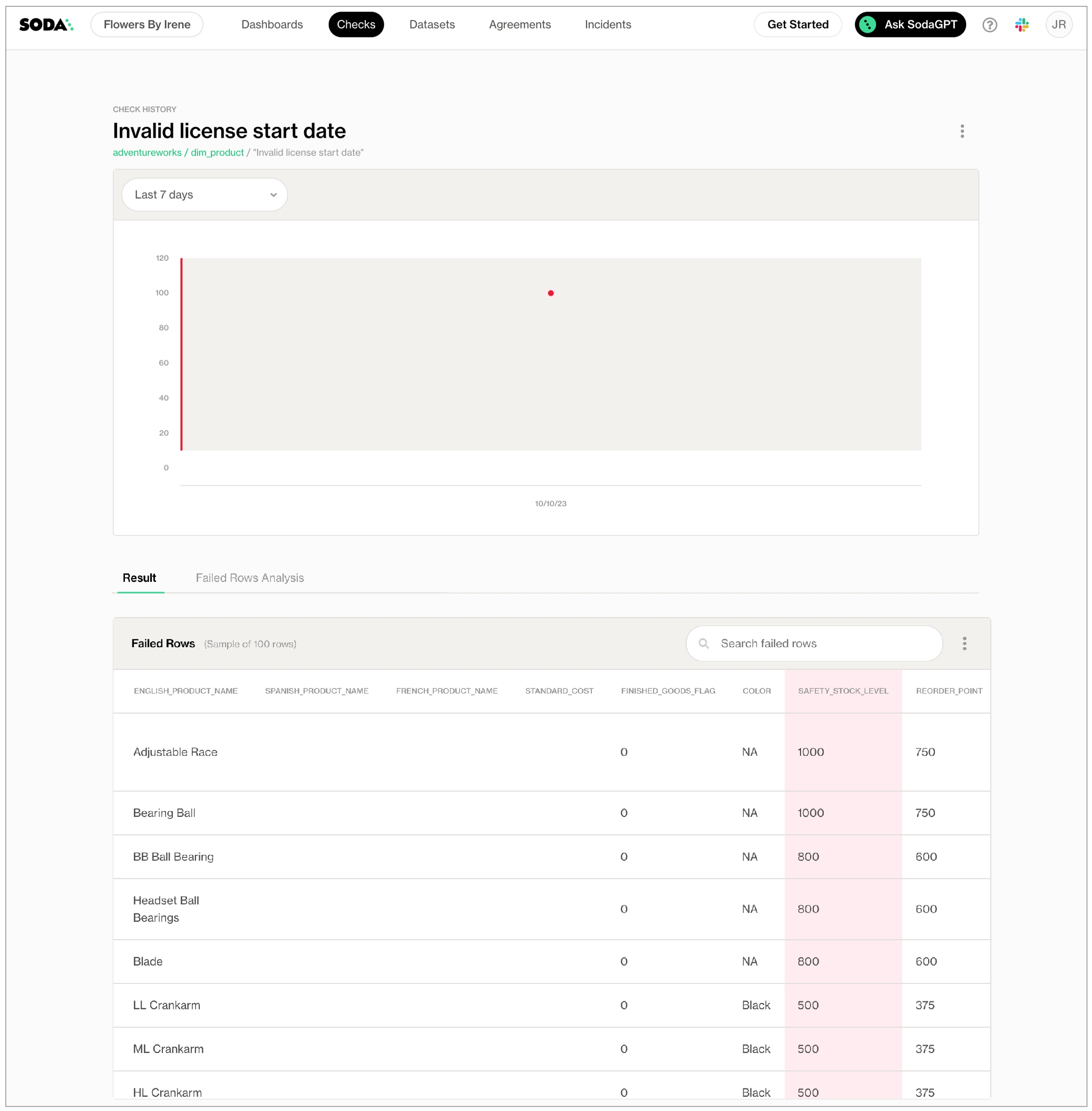1092x1111 pixels.
Task: Click SAFETY_STOCK_LEVEL column header
Action: [843, 690]
